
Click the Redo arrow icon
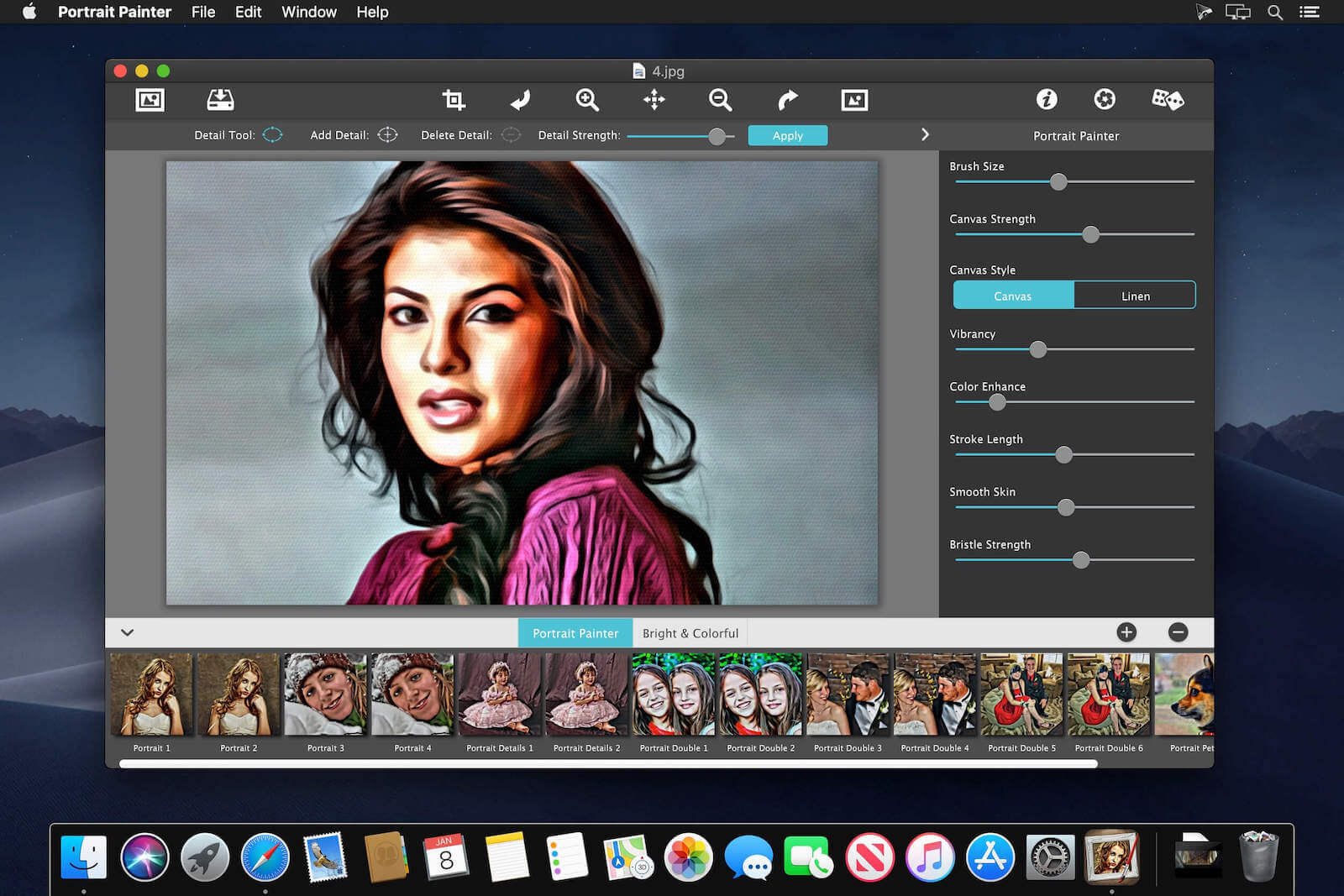click(787, 100)
